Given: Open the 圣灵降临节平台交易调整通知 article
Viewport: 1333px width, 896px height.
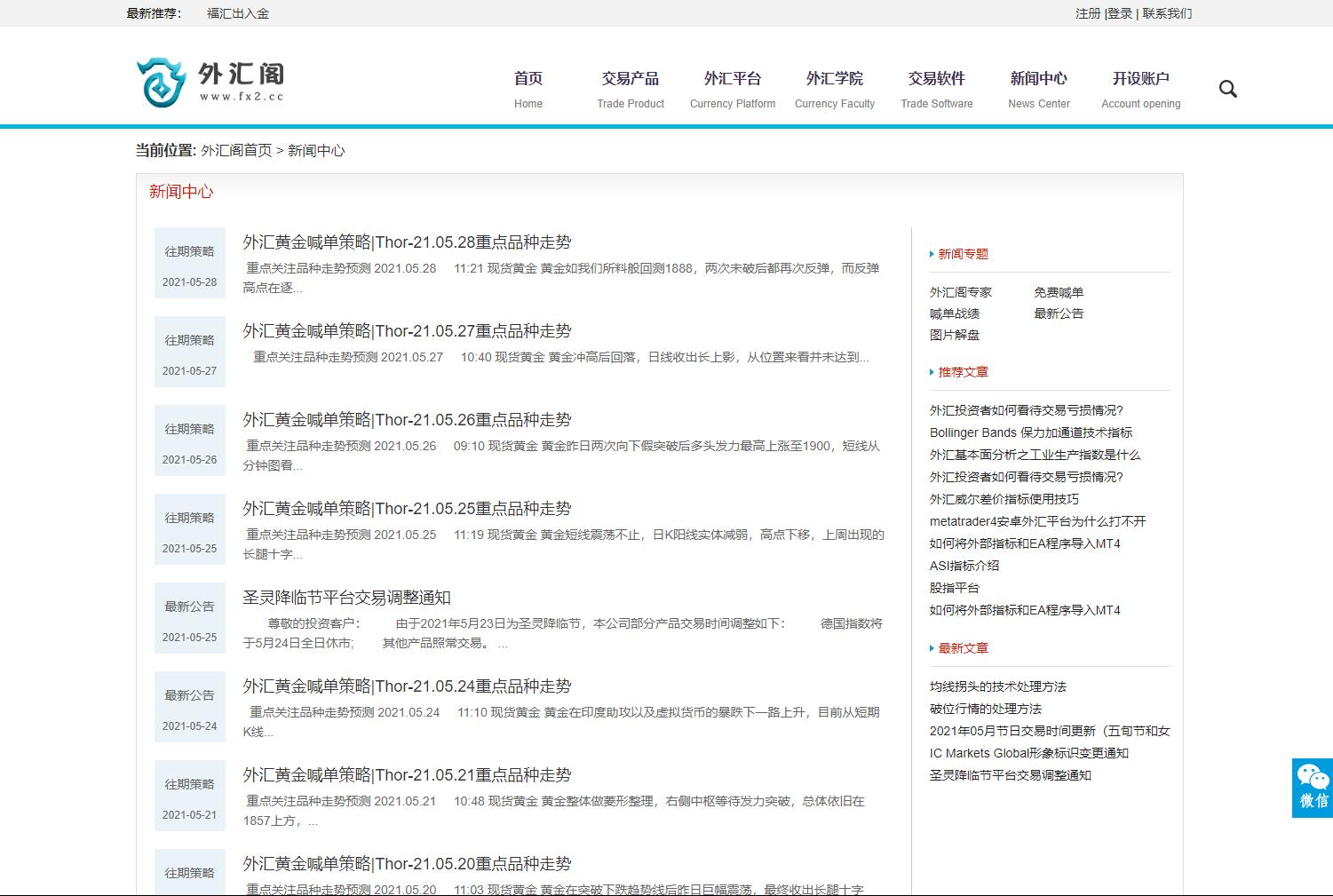Looking at the screenshot, I should [x=347, y=597].
